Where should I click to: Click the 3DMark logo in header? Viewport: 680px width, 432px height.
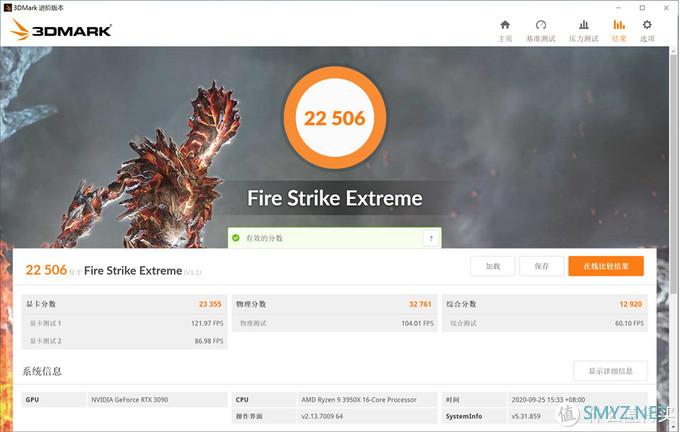[61, 30]
